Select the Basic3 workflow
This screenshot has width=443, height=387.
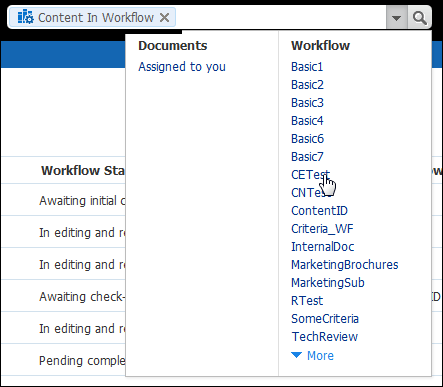(x=307, y=103)
